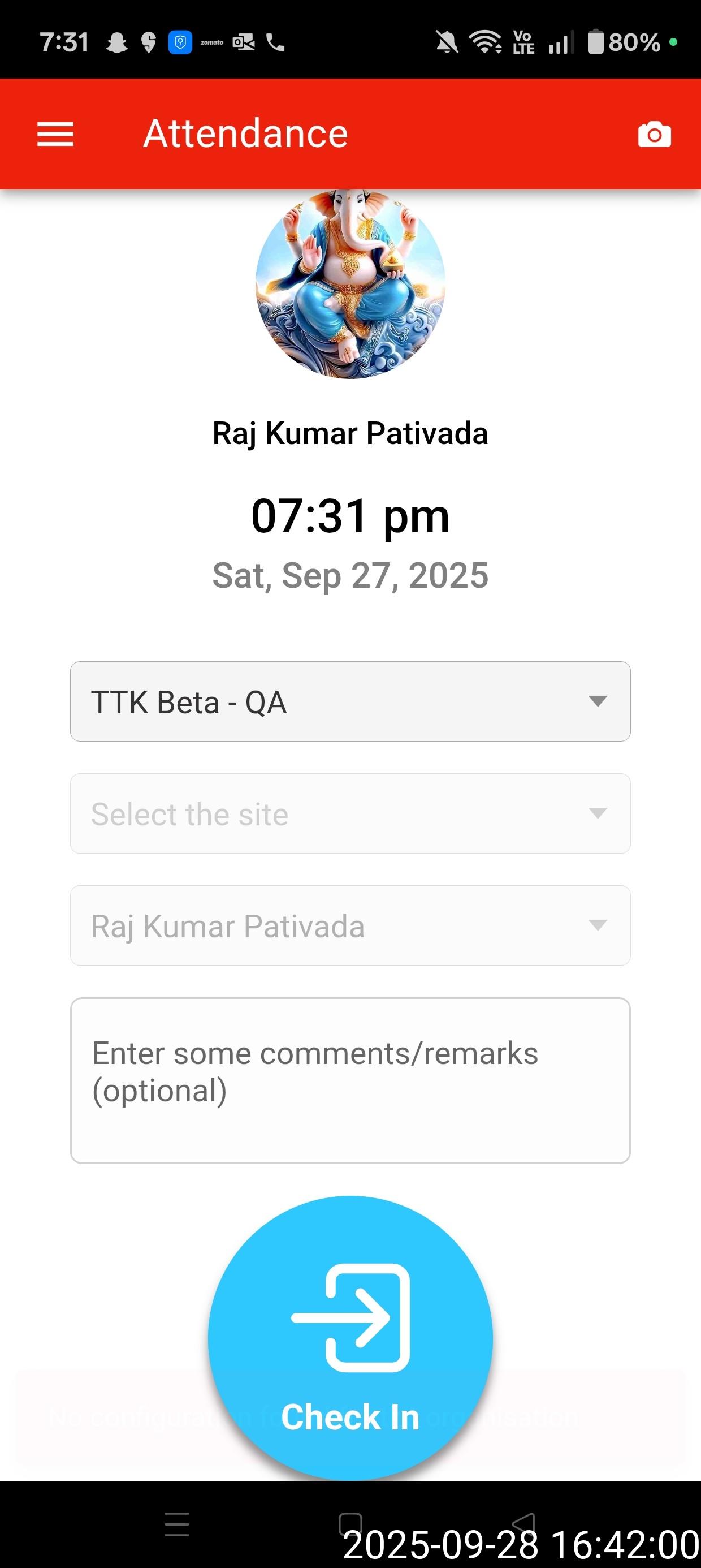Open the employee dropdown showing Raj Kumar Pativada
The image size is (701, 1568).
[x=350, y=925]
